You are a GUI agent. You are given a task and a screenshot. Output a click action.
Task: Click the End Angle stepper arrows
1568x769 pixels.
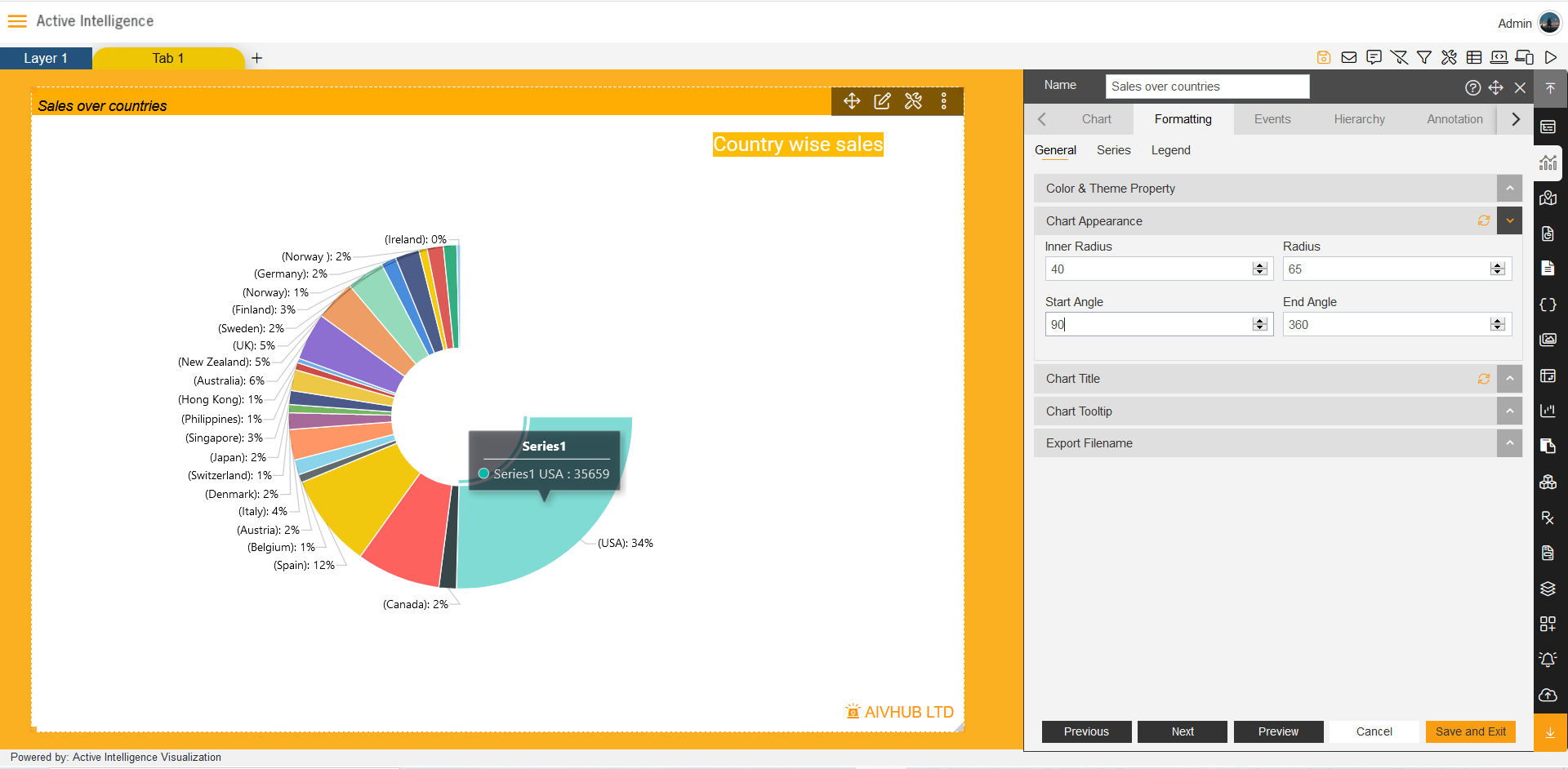1497,324
